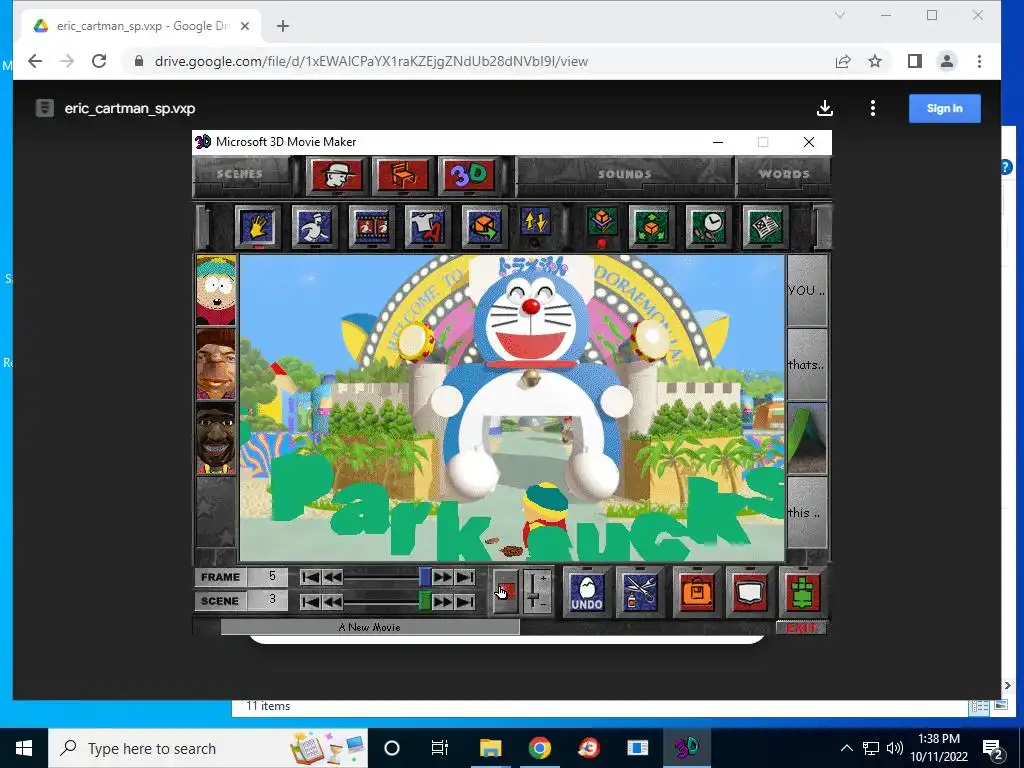Go to previous scene
This screenshot has height=768, width=1024.
332,601
